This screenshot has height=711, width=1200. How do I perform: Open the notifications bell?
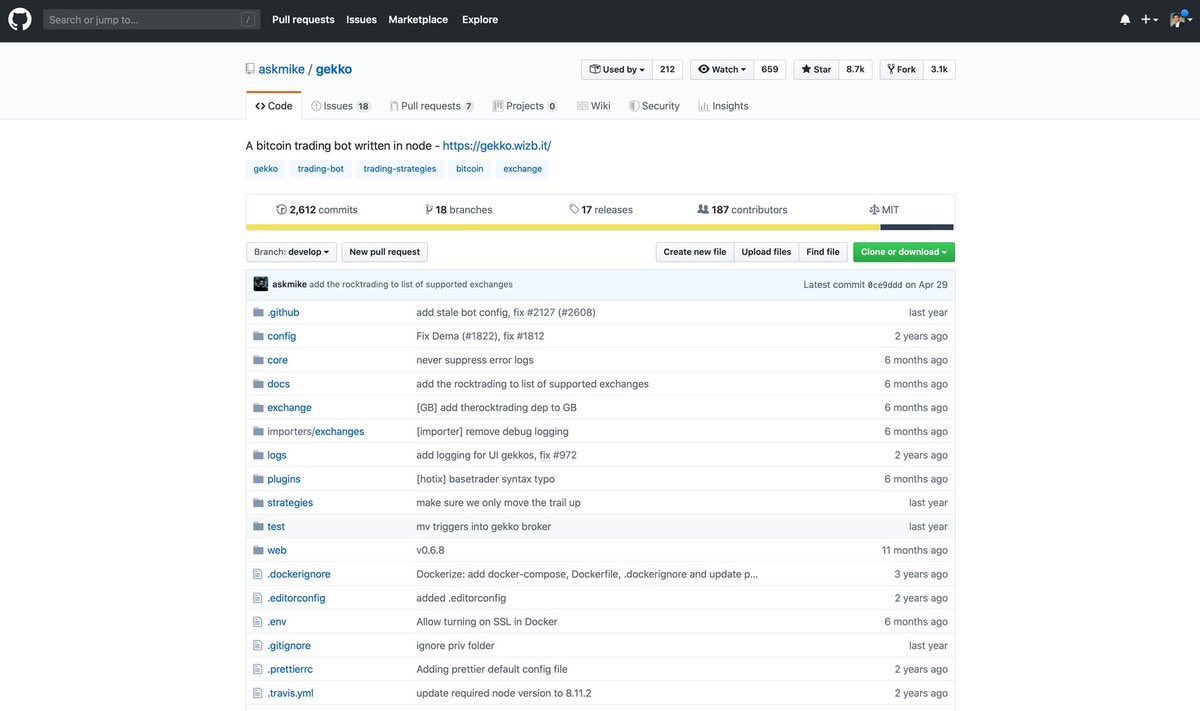[x=1125, y=19]
